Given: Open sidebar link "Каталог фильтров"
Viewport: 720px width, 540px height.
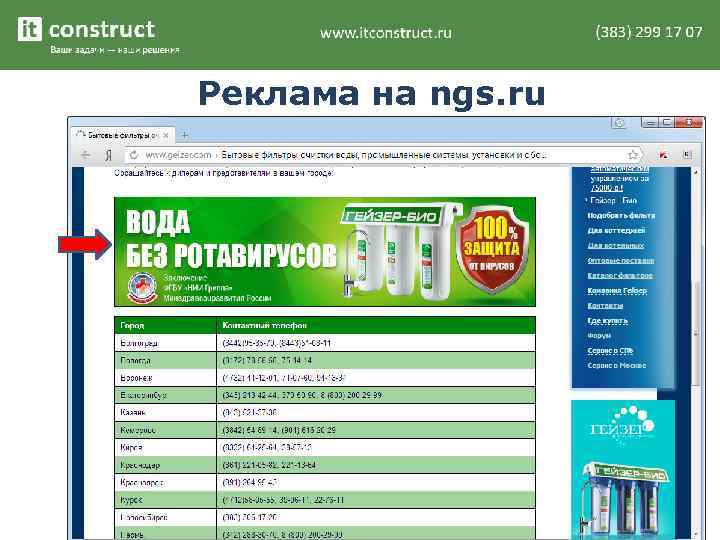Looking at the screenshot, I should tap(620, 276).
